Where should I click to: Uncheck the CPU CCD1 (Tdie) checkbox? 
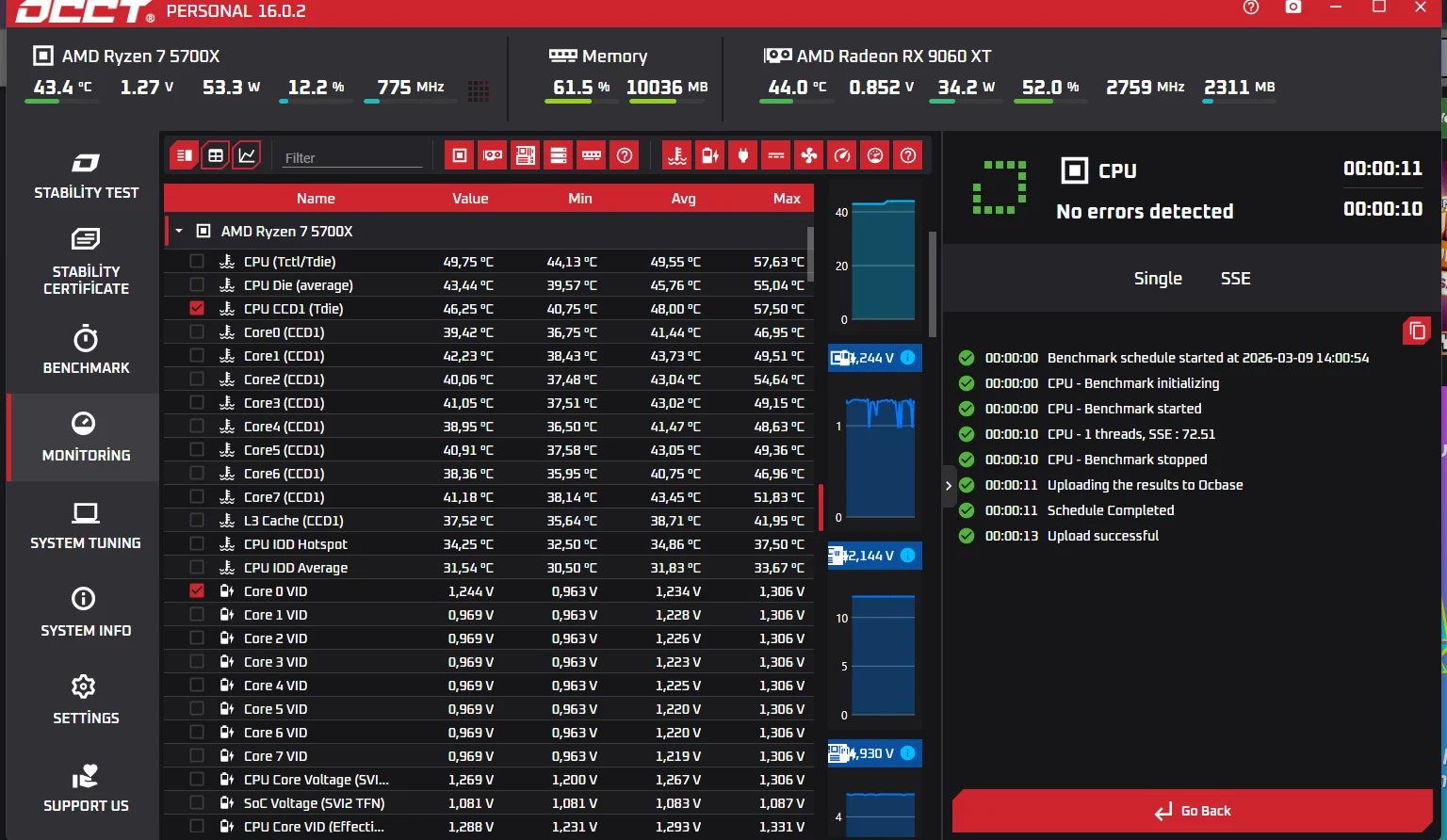197,308
